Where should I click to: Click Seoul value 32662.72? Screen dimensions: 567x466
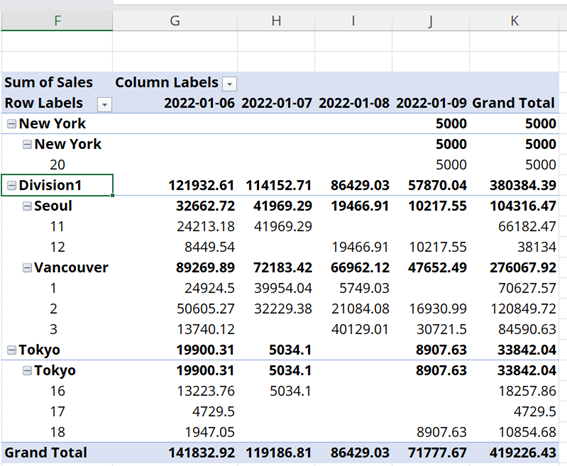click(x=205, y=206)
